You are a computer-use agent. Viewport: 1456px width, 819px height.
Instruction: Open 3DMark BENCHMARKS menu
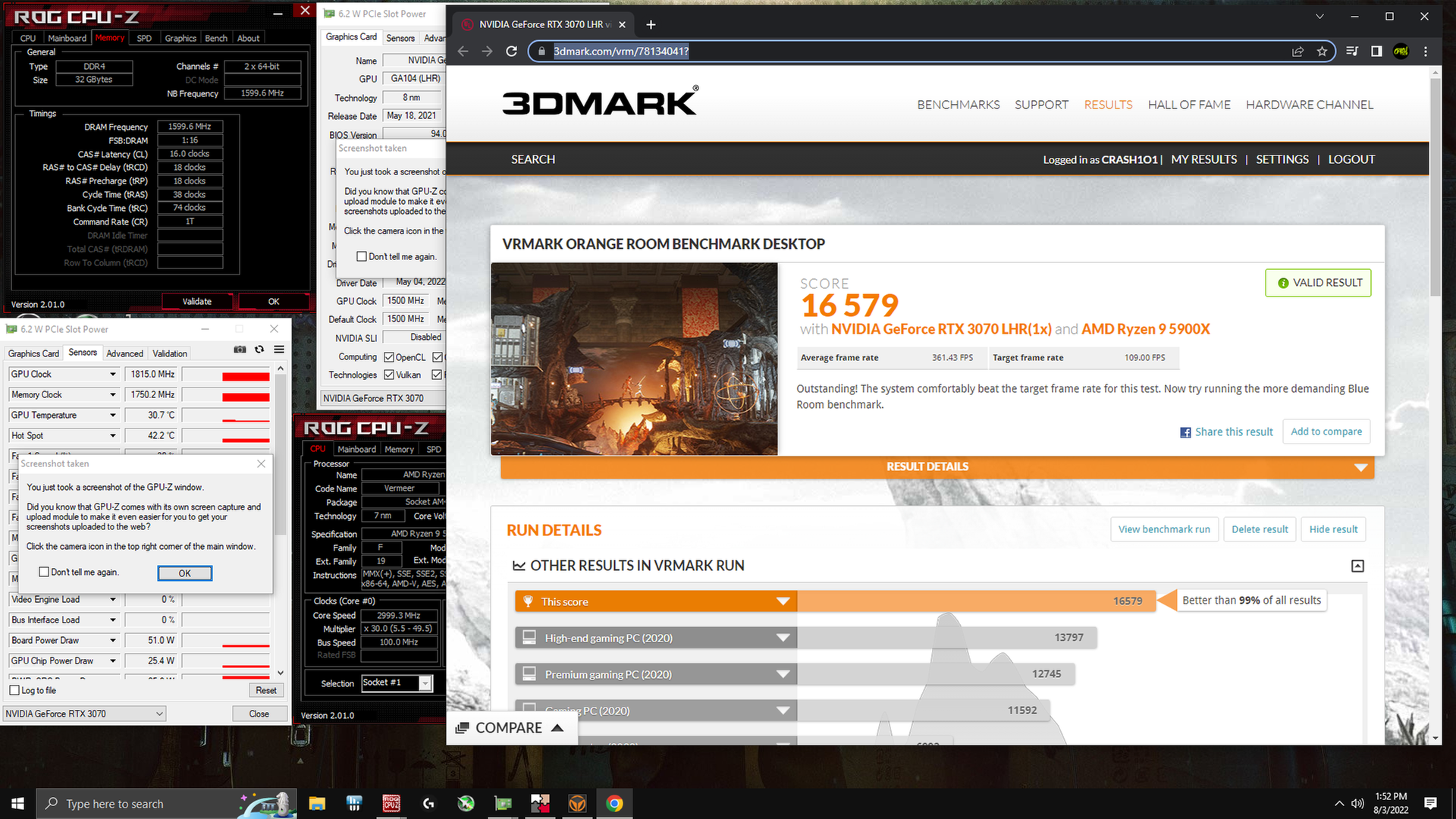click(x=959, y=105)
